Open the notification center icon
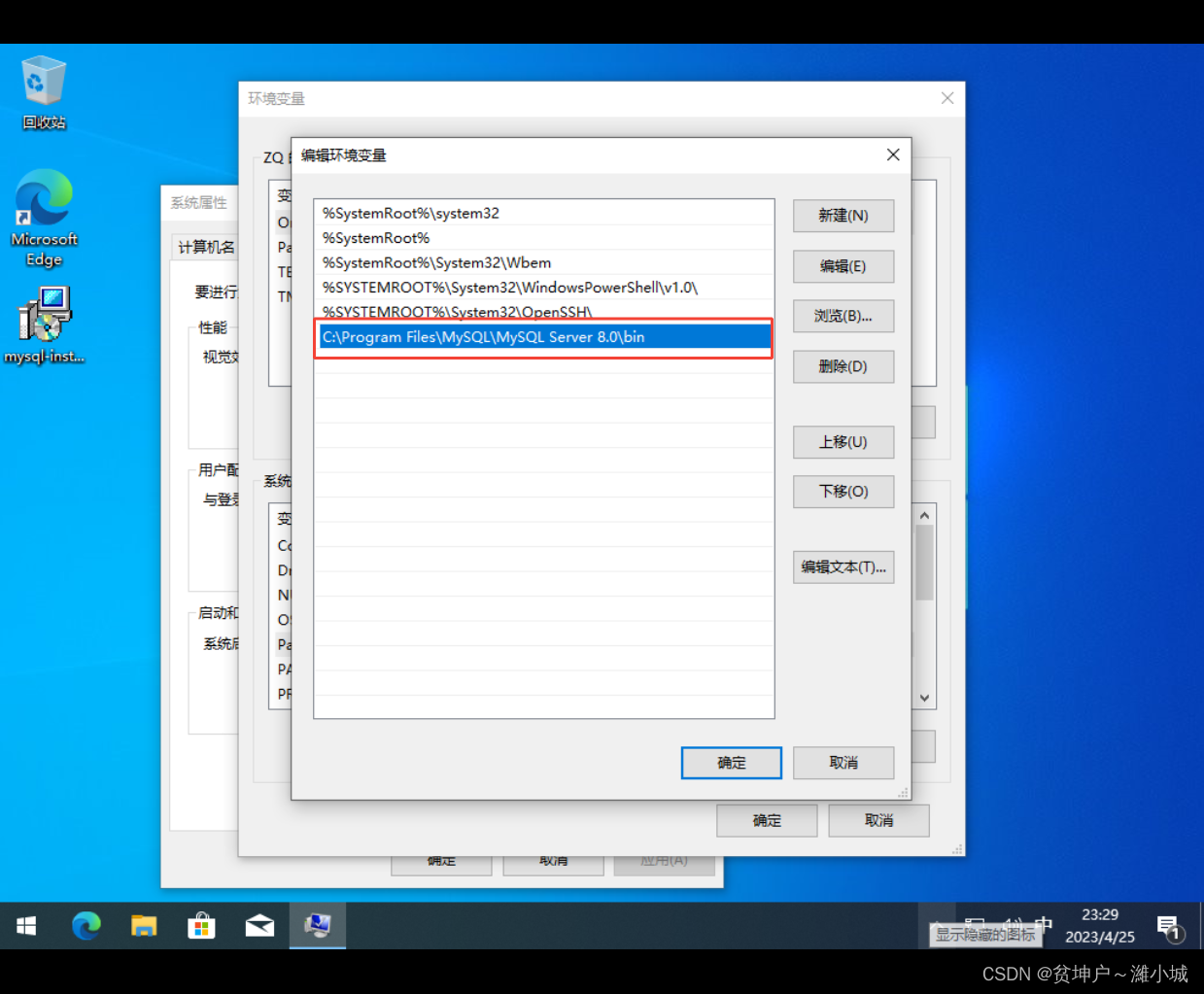 point(1171,928)
